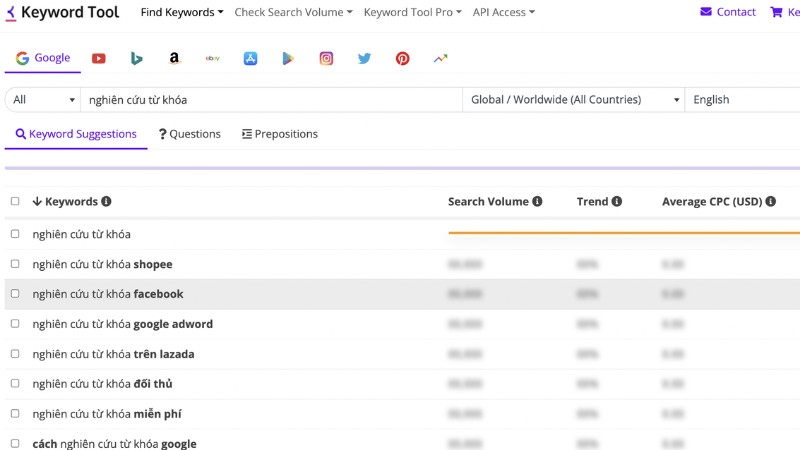Choose the Amazon keyword source icon
The width and height of the screenshot is (800, 450).
(174, 59)
